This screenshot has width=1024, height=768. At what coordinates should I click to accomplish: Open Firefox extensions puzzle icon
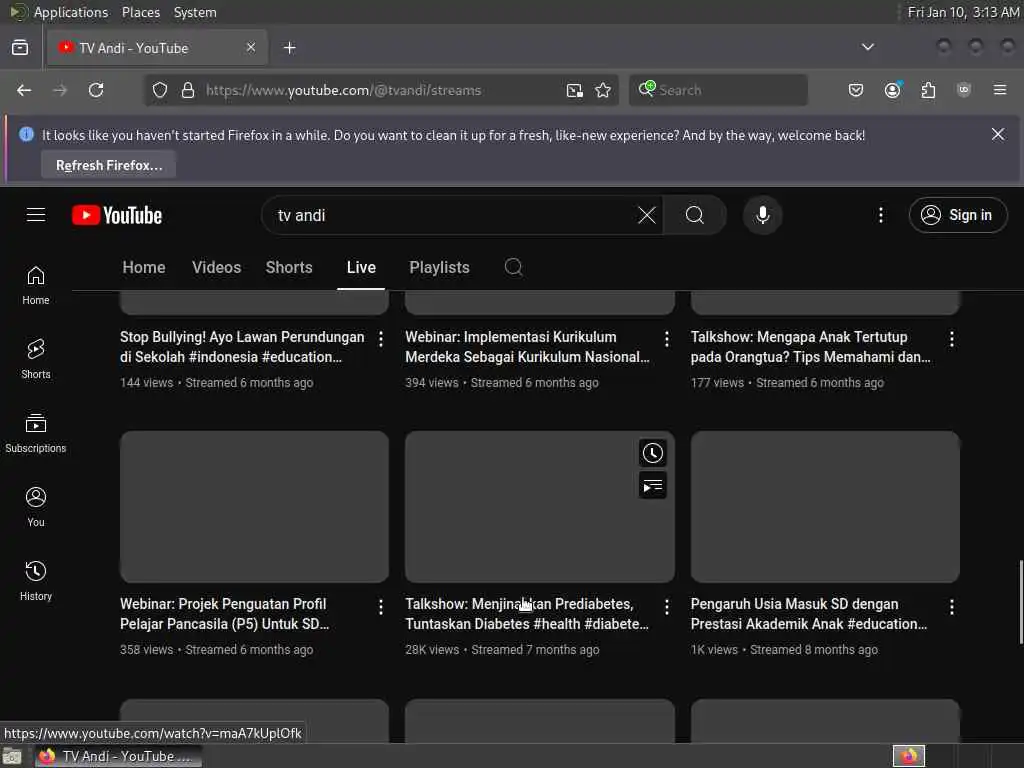click(928, 90)
